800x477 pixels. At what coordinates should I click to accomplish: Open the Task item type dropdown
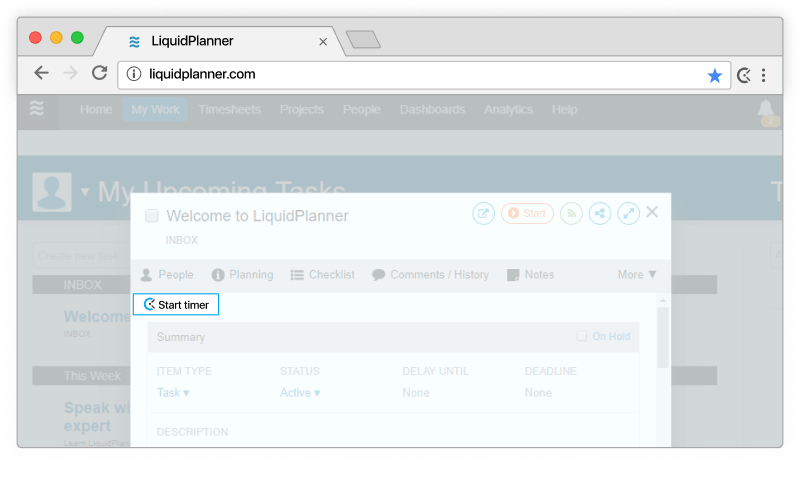click(173, 393)
